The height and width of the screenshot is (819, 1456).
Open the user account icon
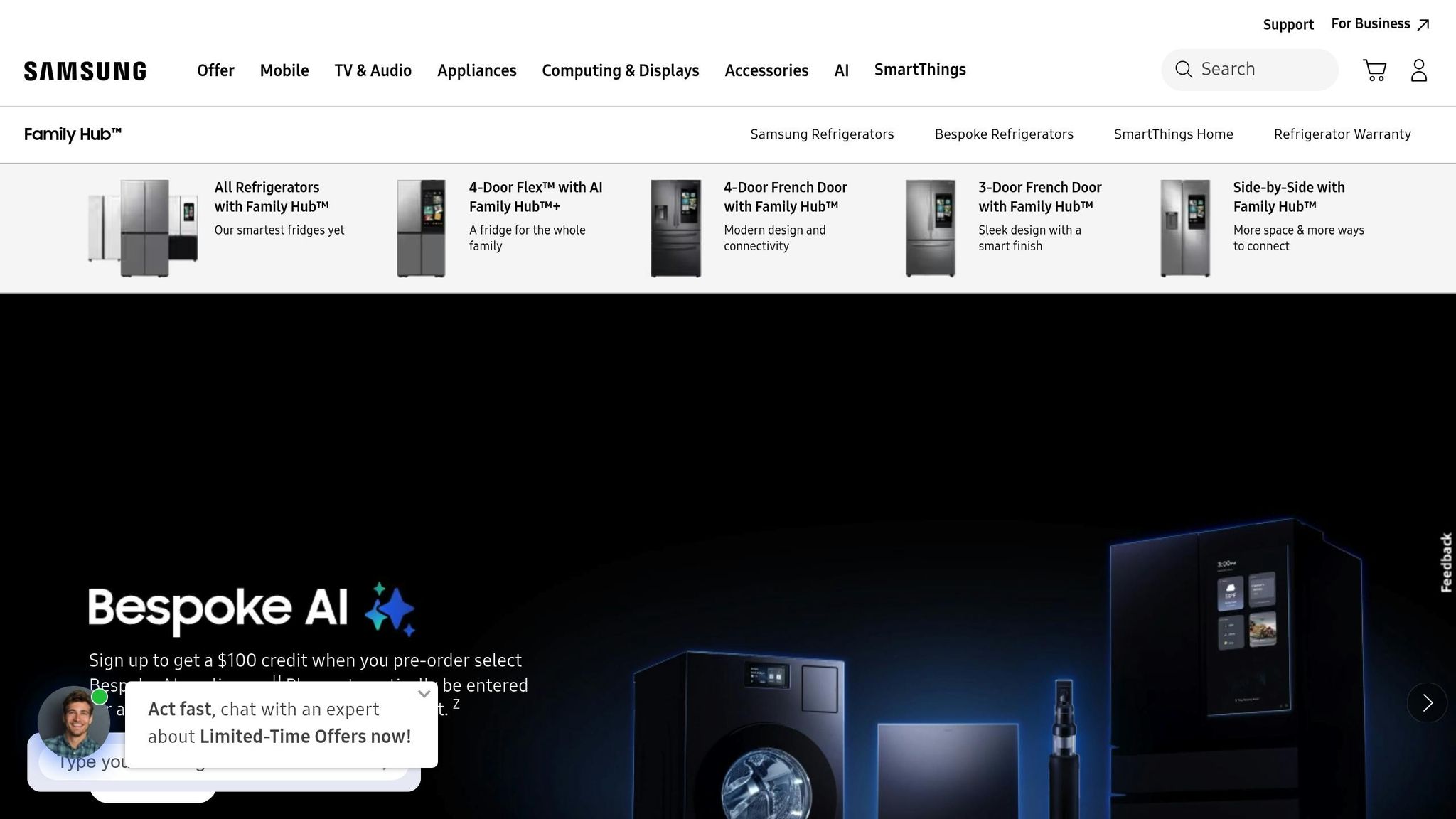point(1419,70)
